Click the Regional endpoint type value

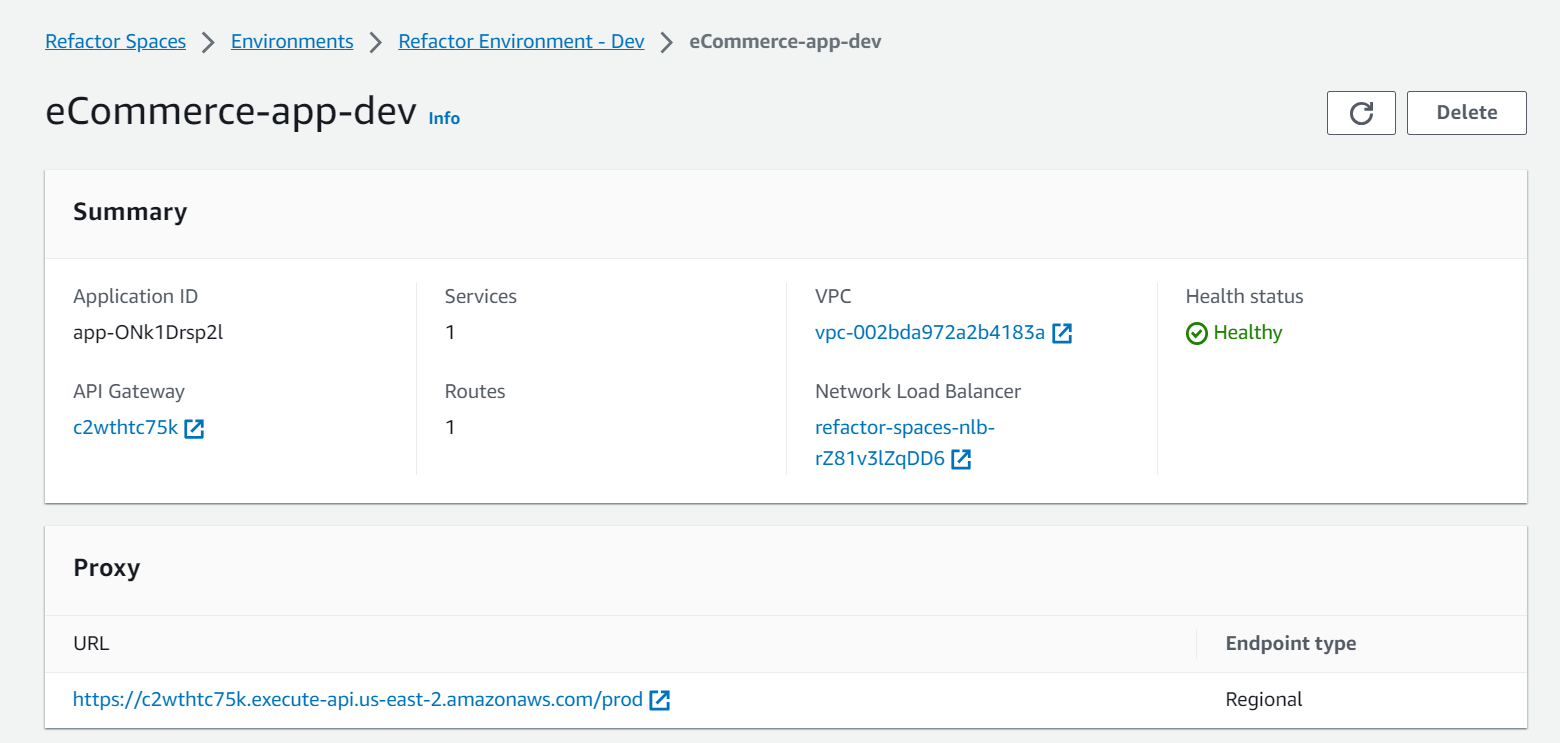1264,700
